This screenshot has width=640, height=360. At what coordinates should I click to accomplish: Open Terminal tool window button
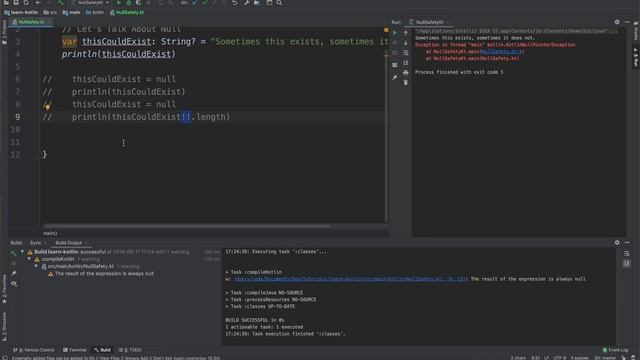pos(75,350)
